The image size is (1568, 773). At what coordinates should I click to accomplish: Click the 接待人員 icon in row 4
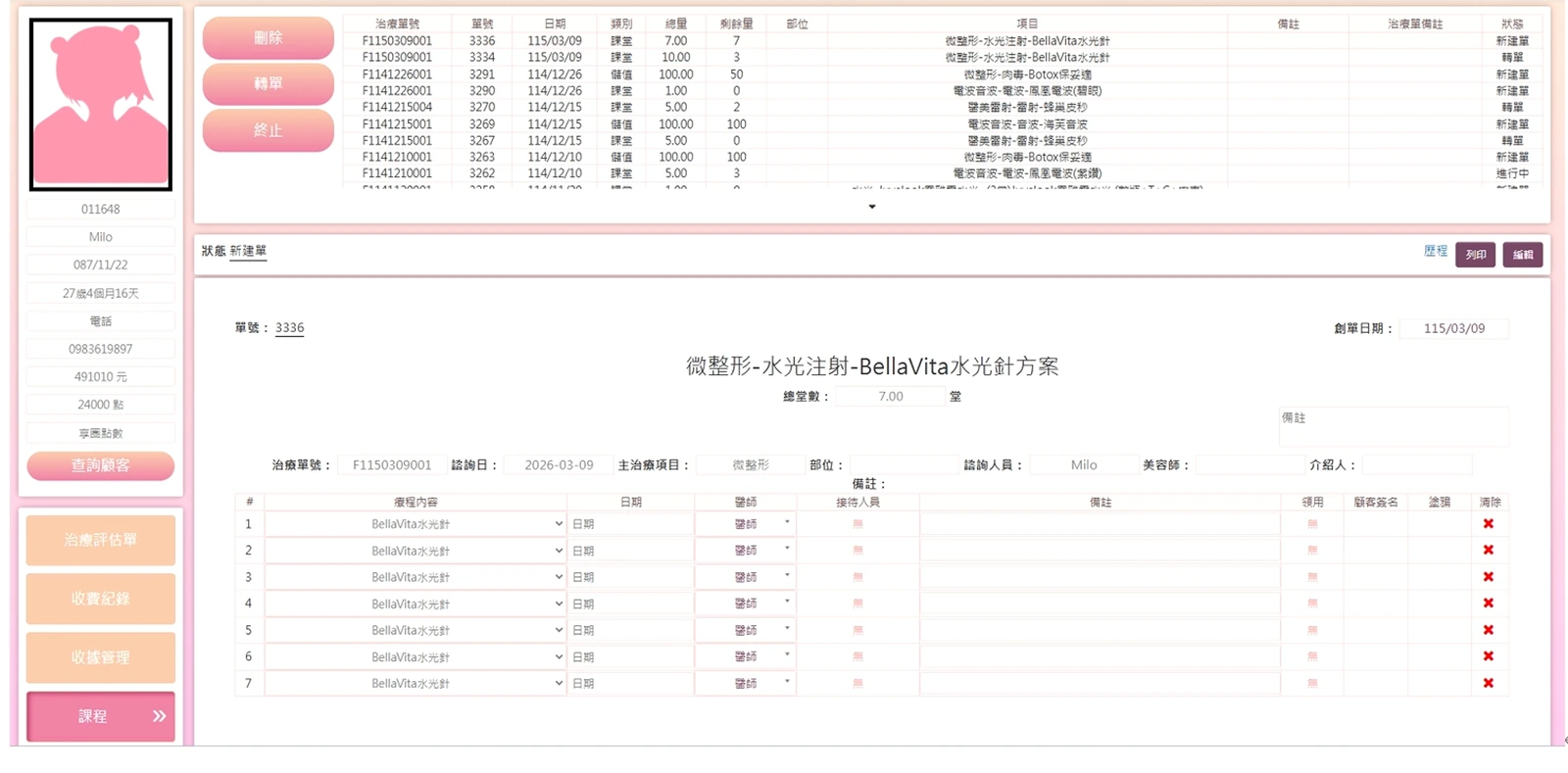[x=857, y=604]
